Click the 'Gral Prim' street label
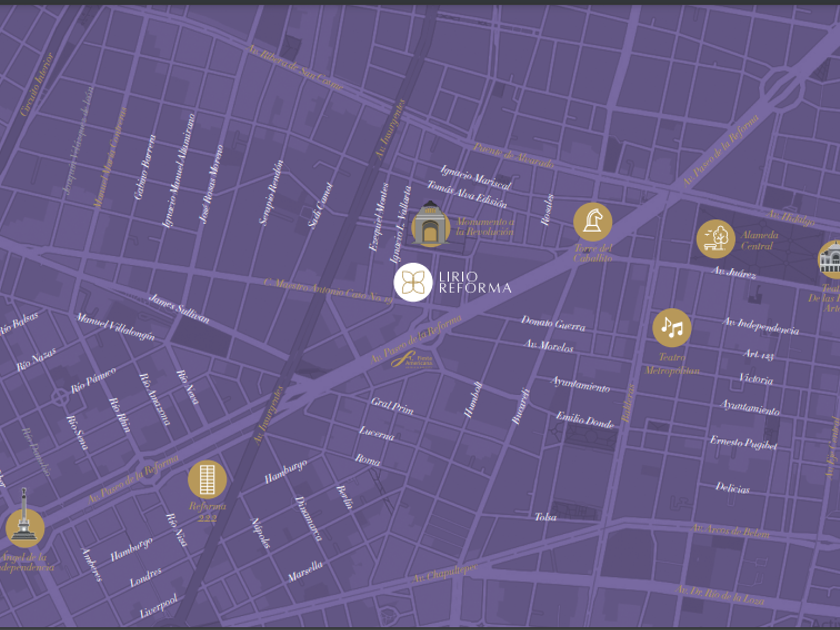Image resolution: width=840 pixels, height=630 pixels. (x=392, y=407)
